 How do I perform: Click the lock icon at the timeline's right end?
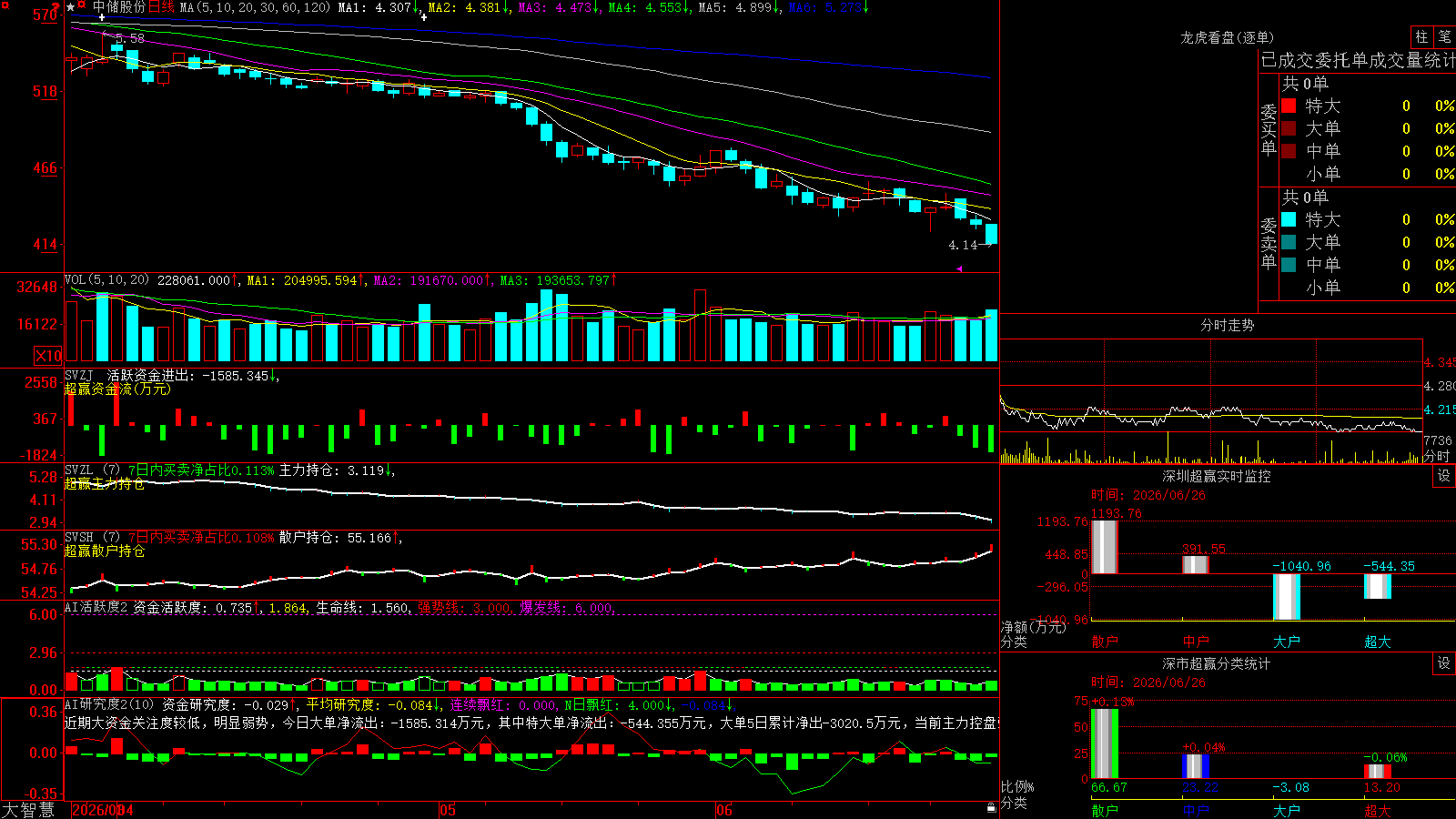pos(991,807)
